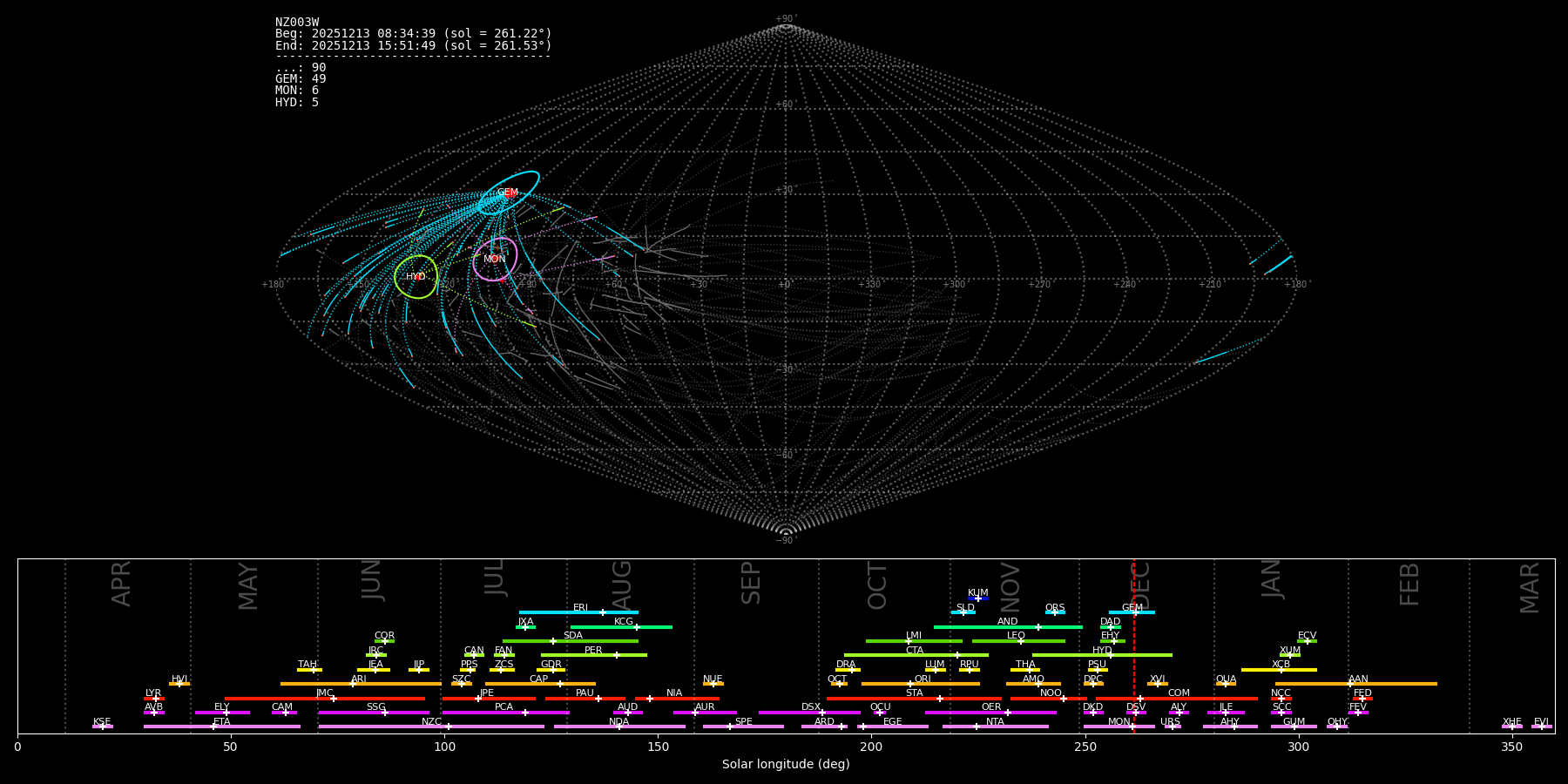Click the SDA shower label
The height and width of the screenshot is (784, 1568).
coord(573,636)
